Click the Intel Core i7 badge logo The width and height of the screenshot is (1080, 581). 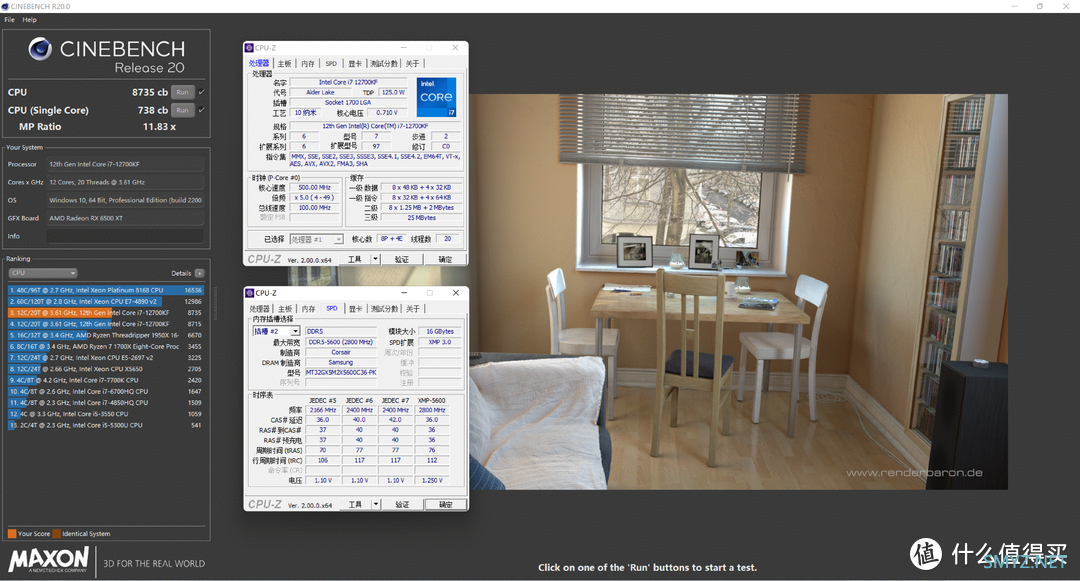pos(437,96)
